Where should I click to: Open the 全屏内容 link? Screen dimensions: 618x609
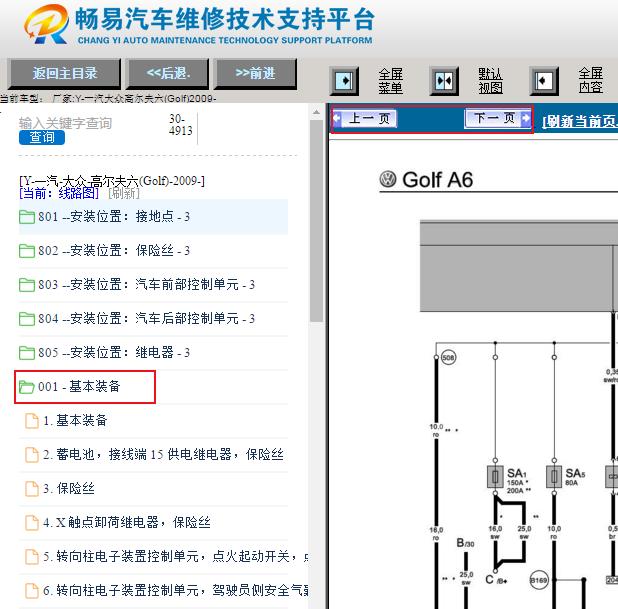pos(590,80)
